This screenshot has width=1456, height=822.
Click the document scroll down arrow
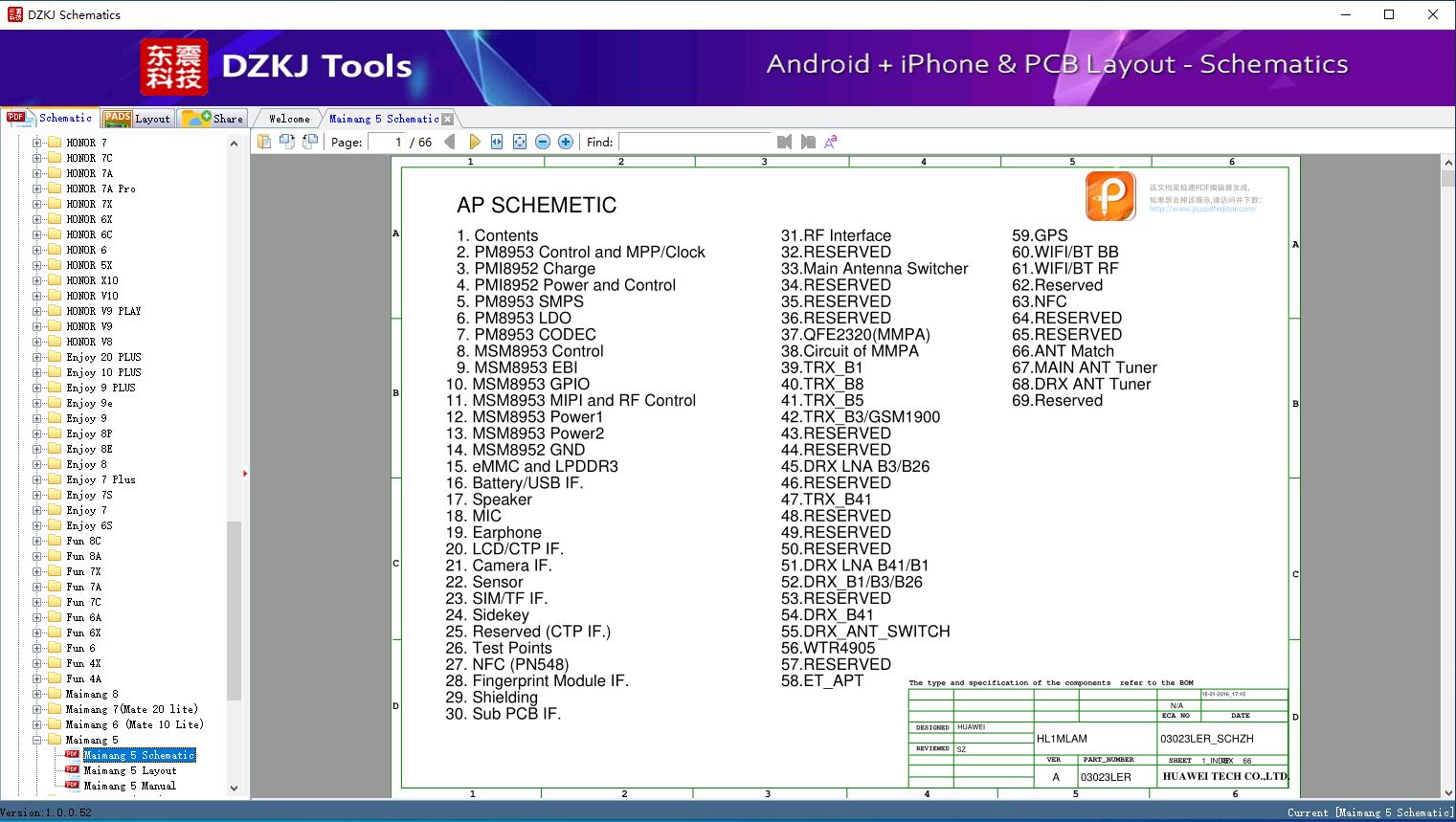(1448, 791)
